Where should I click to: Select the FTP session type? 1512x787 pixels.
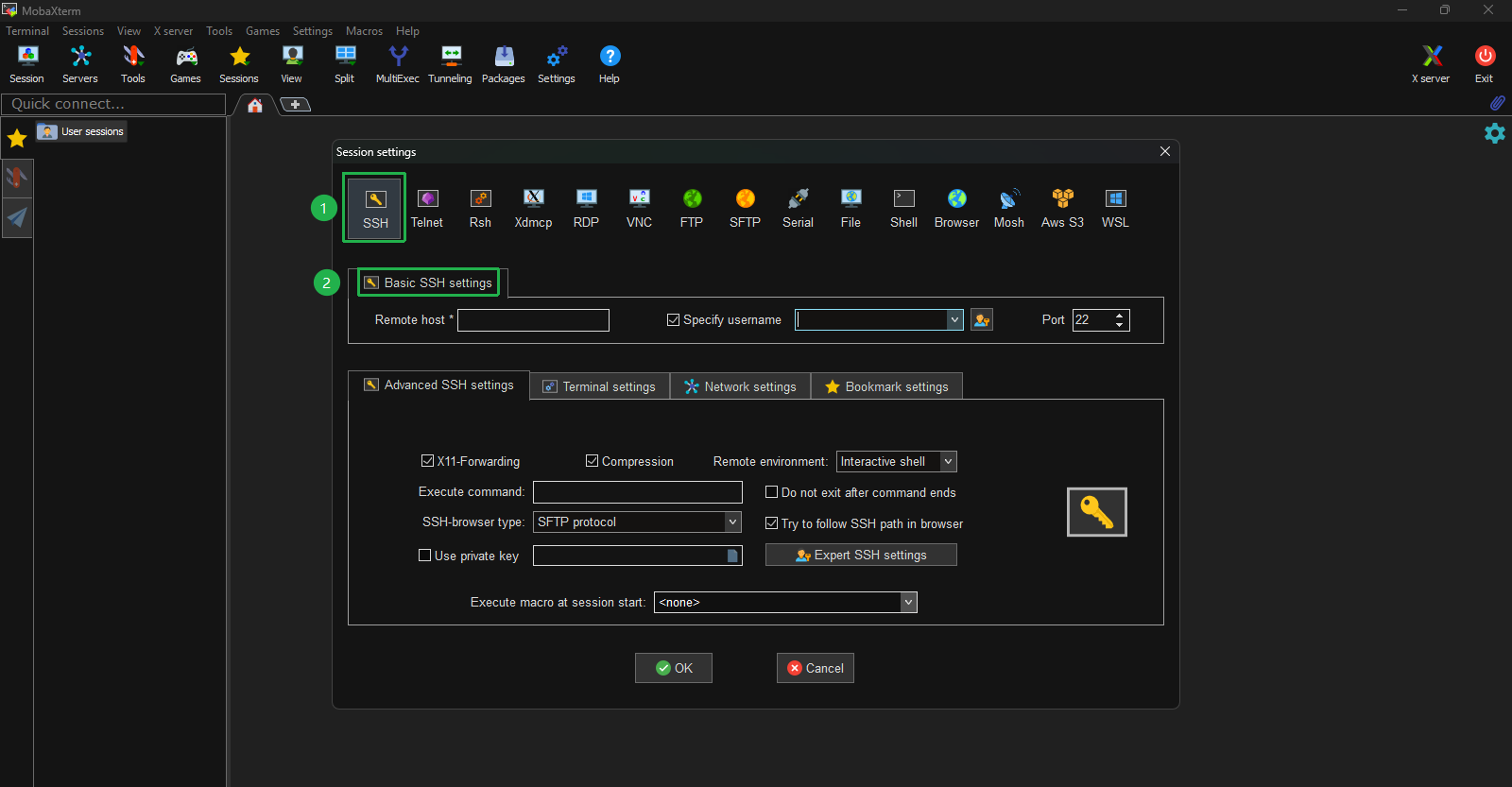(x=692, y=208)
